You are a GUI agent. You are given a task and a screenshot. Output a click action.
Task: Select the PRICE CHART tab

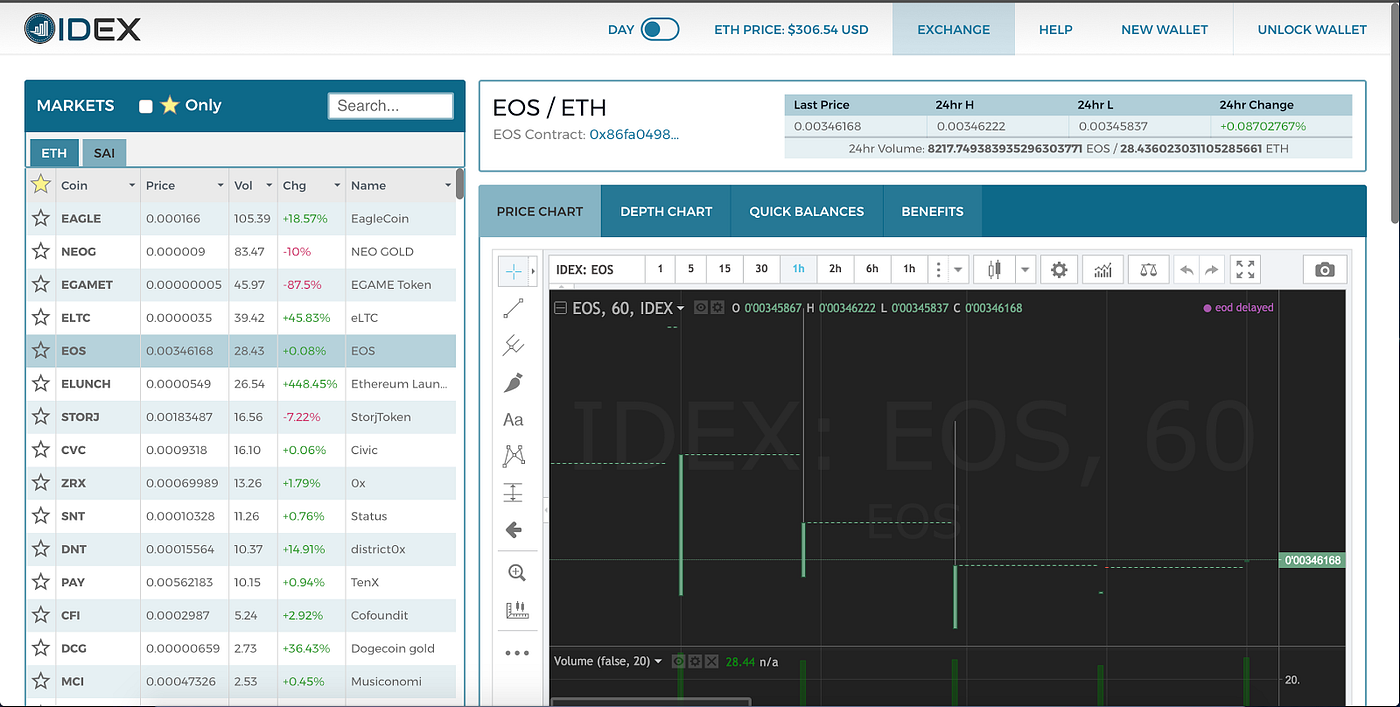tap(540, 211)
